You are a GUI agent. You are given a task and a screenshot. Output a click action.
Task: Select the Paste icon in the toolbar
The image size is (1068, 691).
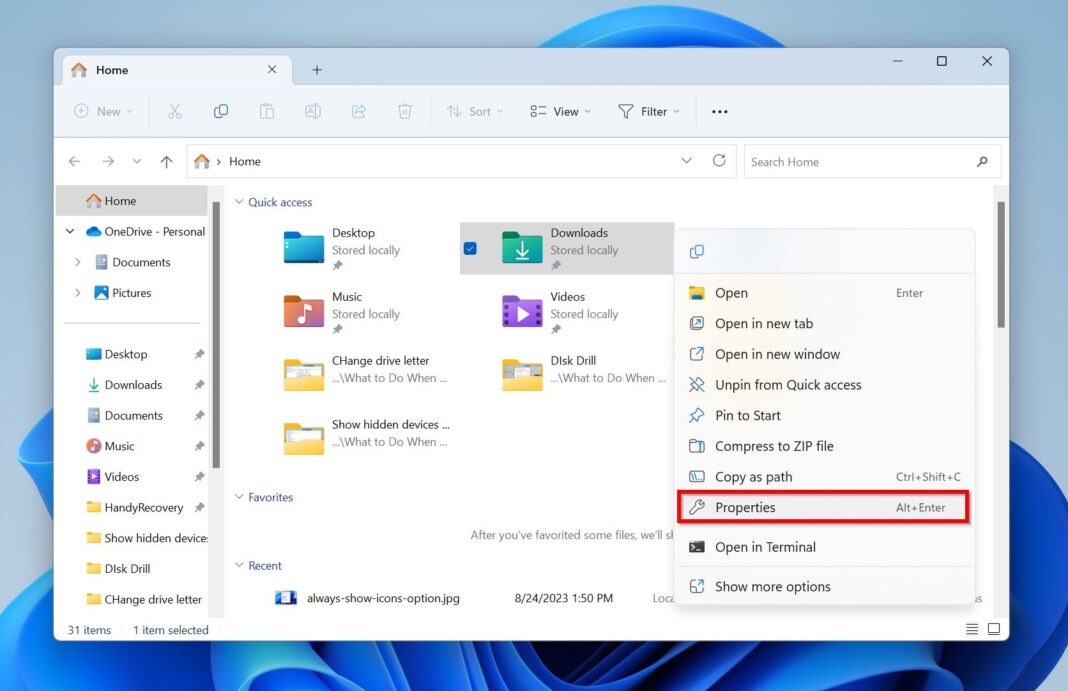pos(267,111)
